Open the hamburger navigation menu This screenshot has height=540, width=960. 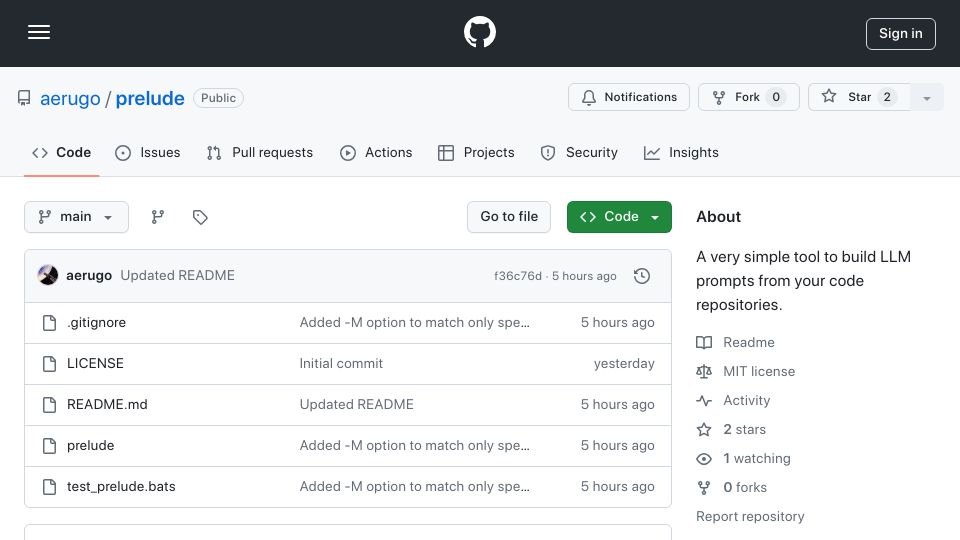click(x=39, y=32)
